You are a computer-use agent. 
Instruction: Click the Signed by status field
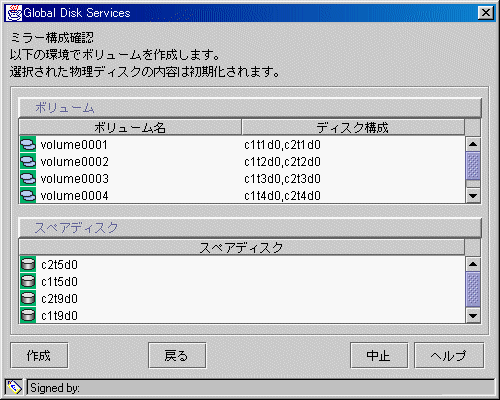point(261,388)
